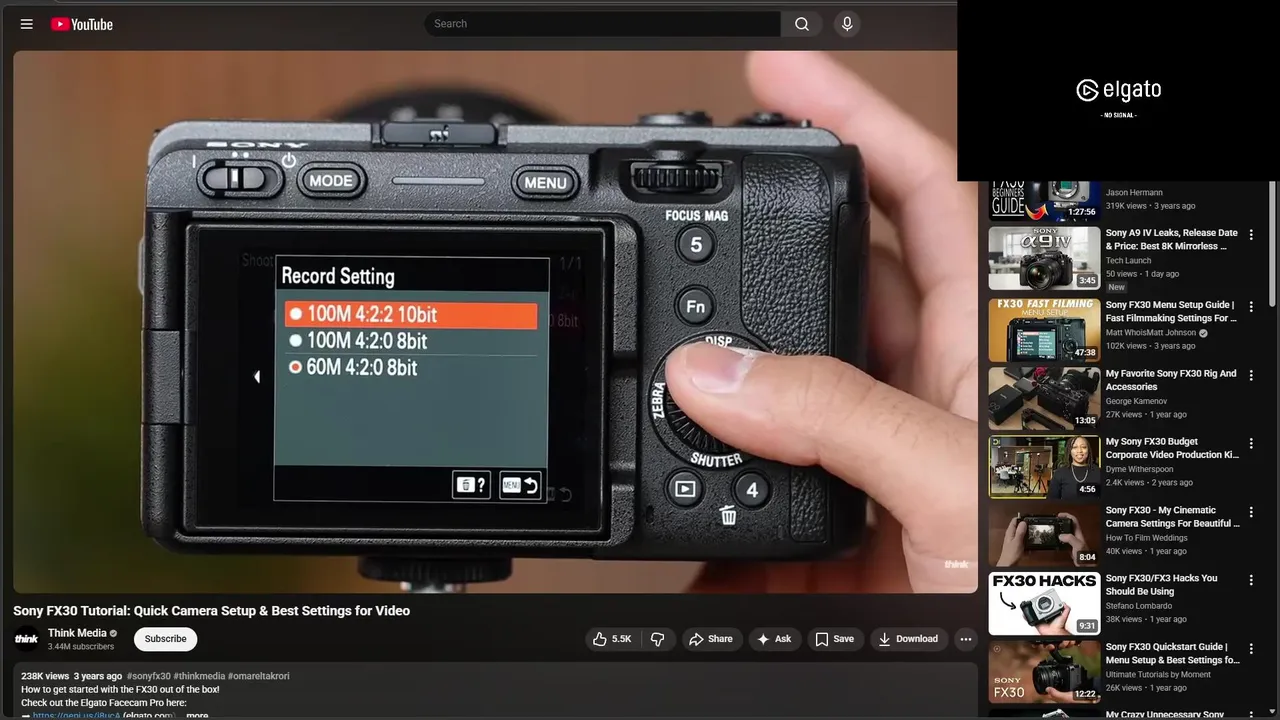
Task: Open options menu for FX30 Quickstart Guide
Action: point(1251,648)
